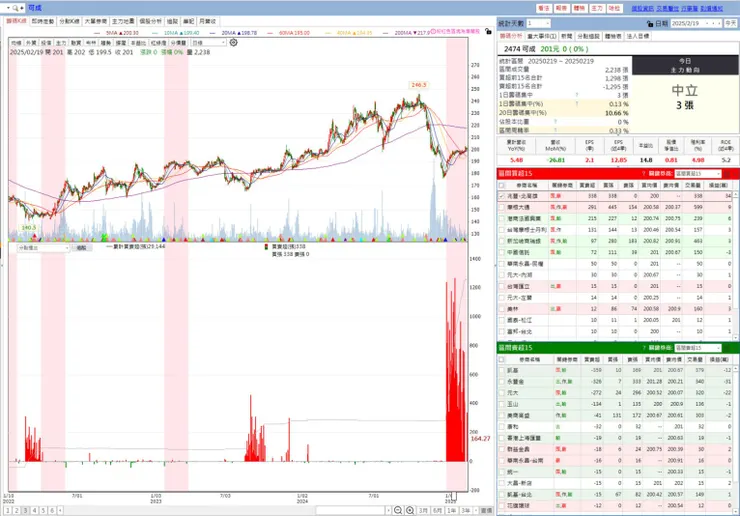The height and width of the screenshot is (516, 740).
Task: Click the help question mark beside 區間買超15
Action: coord(643,174)
